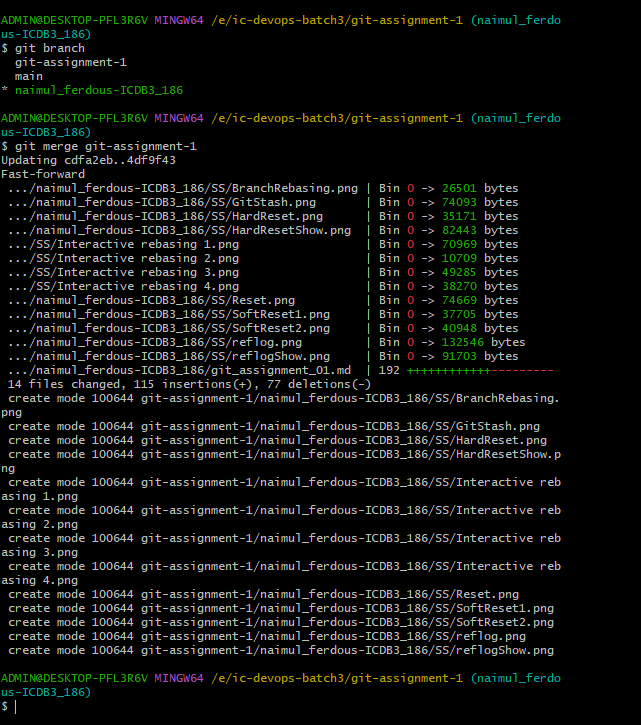Click the '35171' byte size value
Screen dimensions: 641x725
(x=459, y=216)
